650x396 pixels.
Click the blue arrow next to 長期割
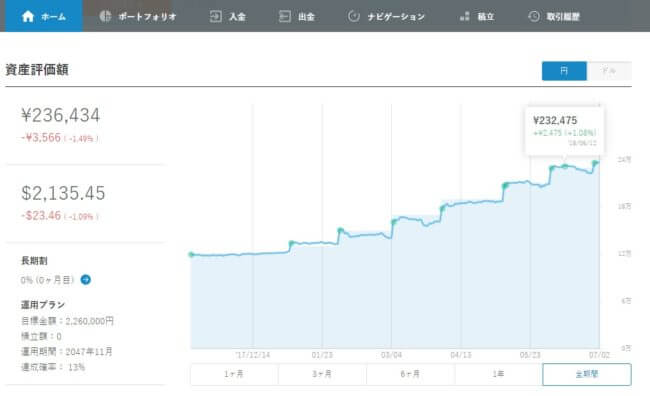coord(86,279)
